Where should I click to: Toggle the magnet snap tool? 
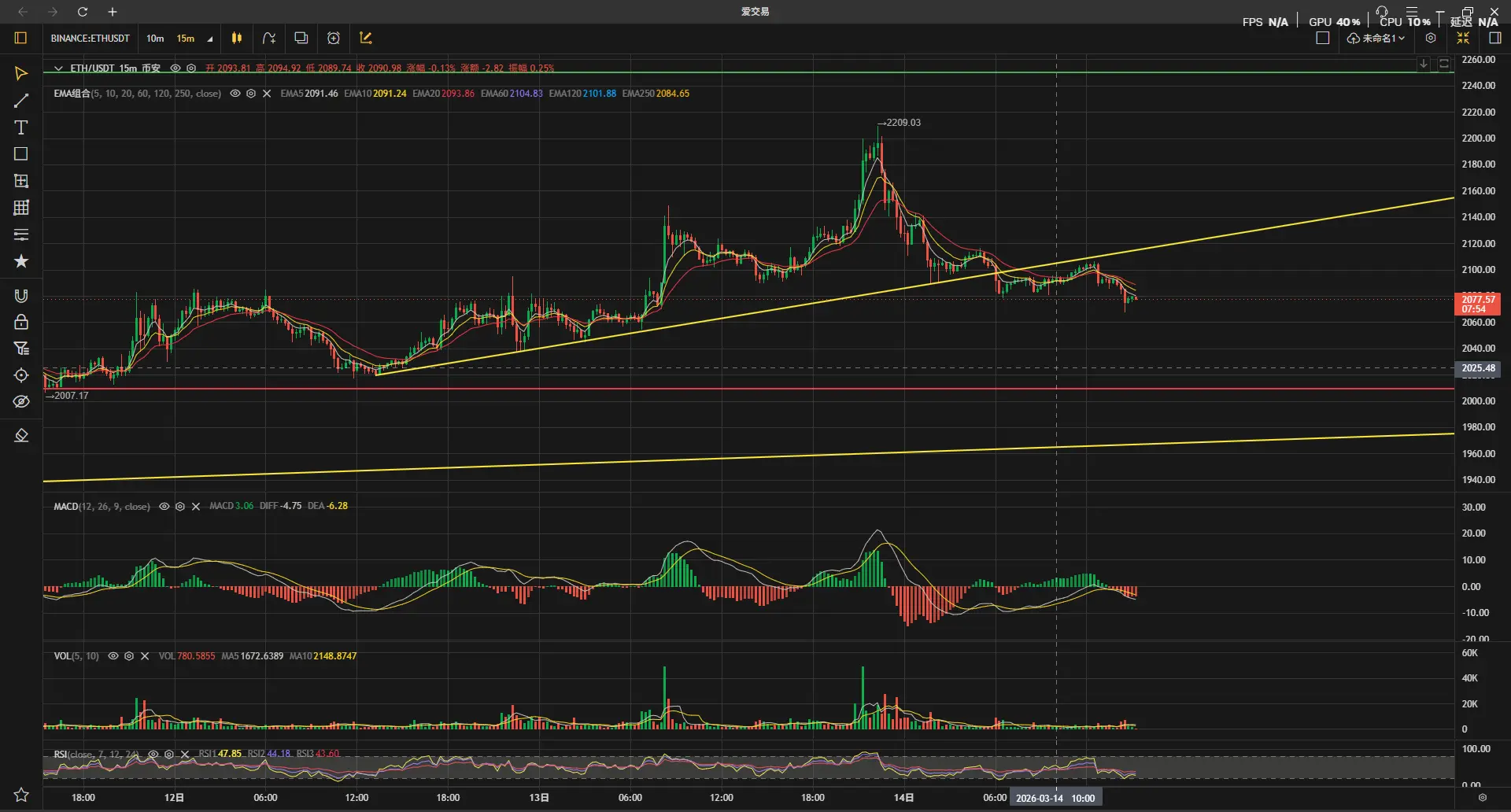[x=21, y=296]
